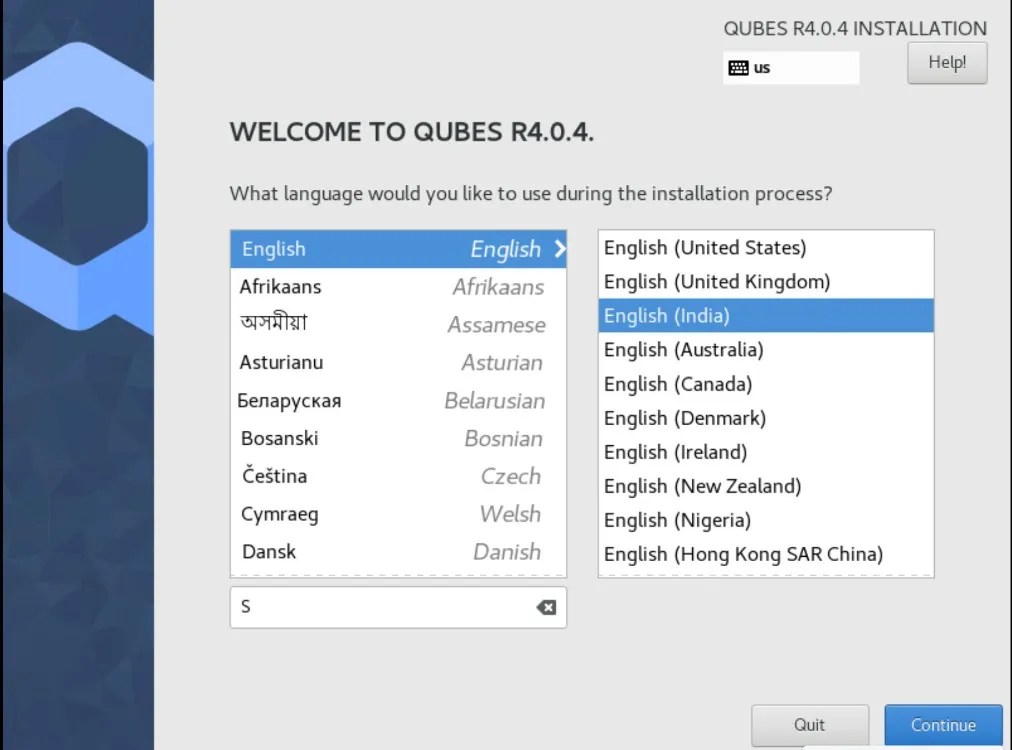Viewport: 1012px width, 750px height.
Task: Click Continue to proceed with installation
Action: tap(943, 725)
